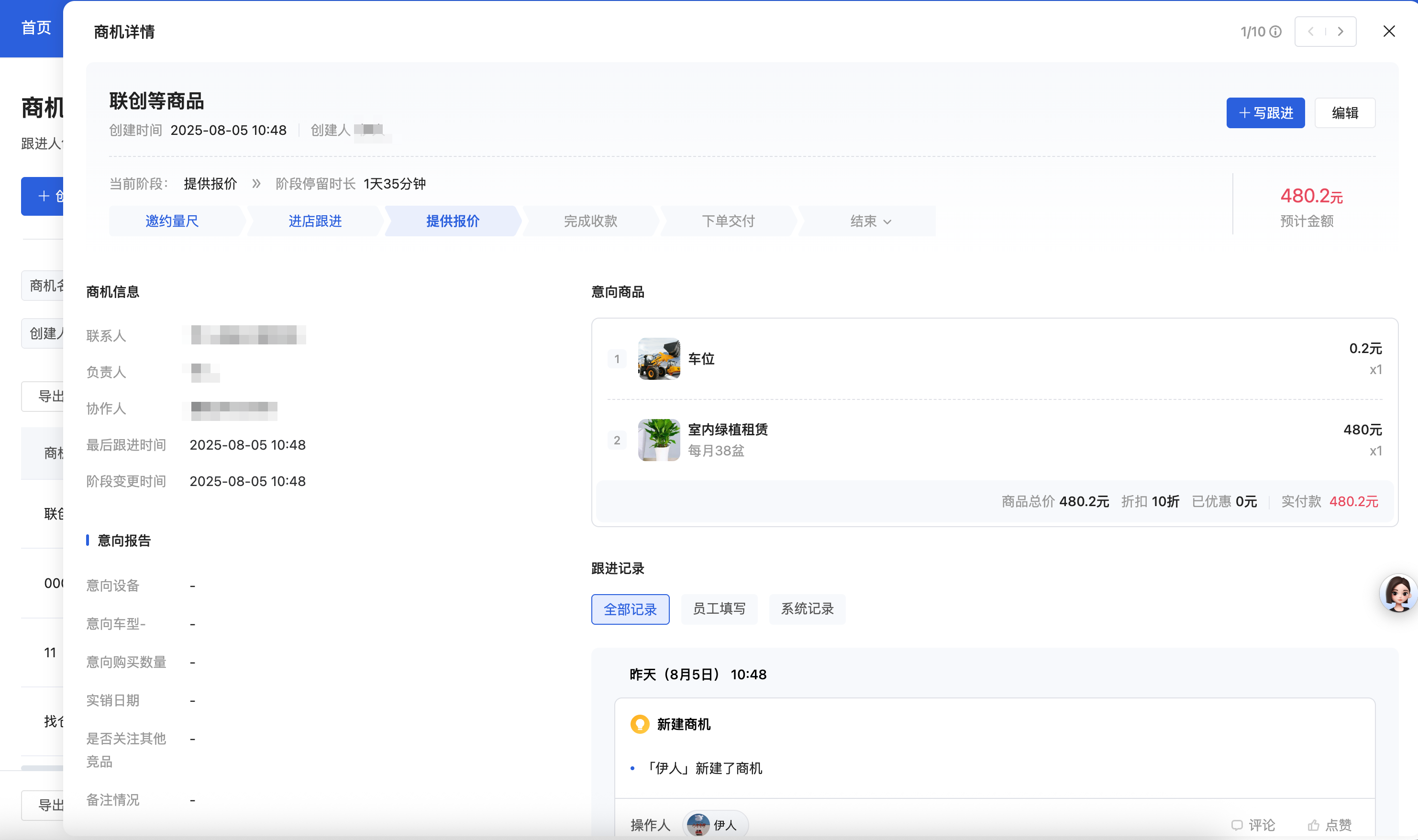Click the 昨天（8月5日）10:48 timestamp
The image size is (1418, 840).
tap(698, 674)
